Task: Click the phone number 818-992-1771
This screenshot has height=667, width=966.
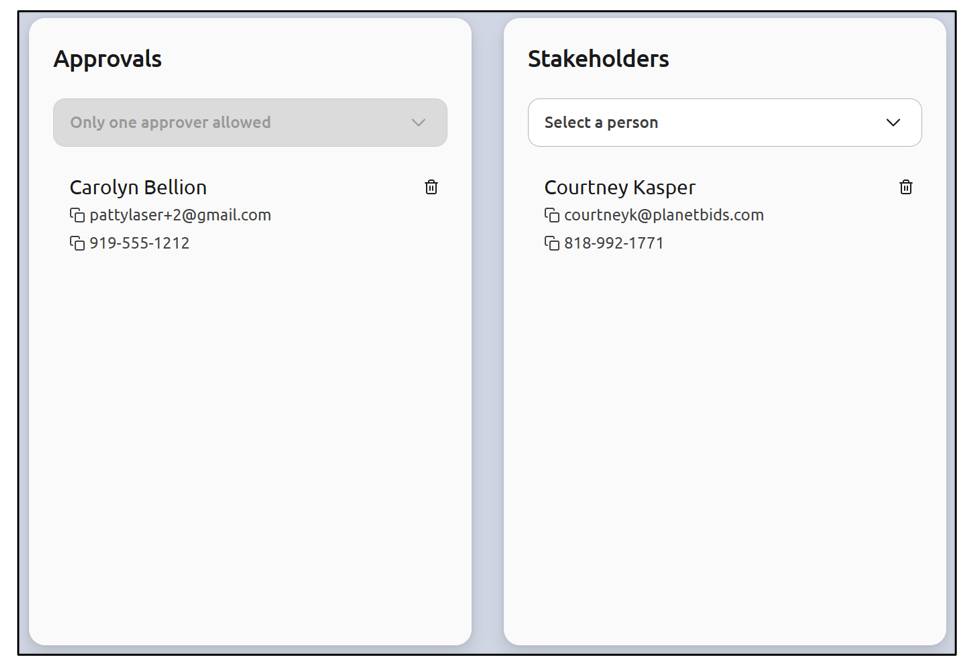Action: [614, 243]
